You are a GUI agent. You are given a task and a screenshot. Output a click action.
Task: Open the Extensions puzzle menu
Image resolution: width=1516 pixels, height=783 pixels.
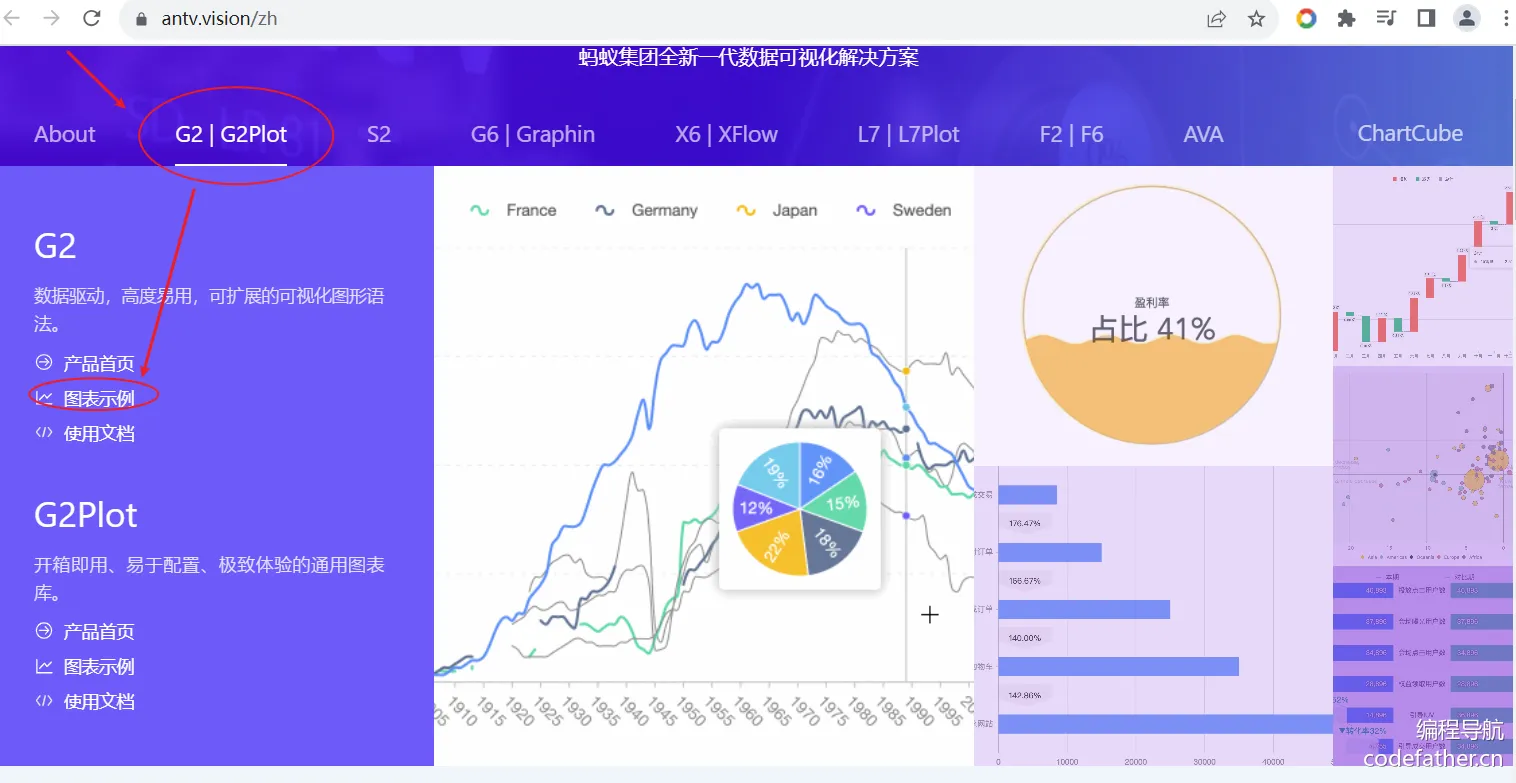click(x=1346, y=18)
